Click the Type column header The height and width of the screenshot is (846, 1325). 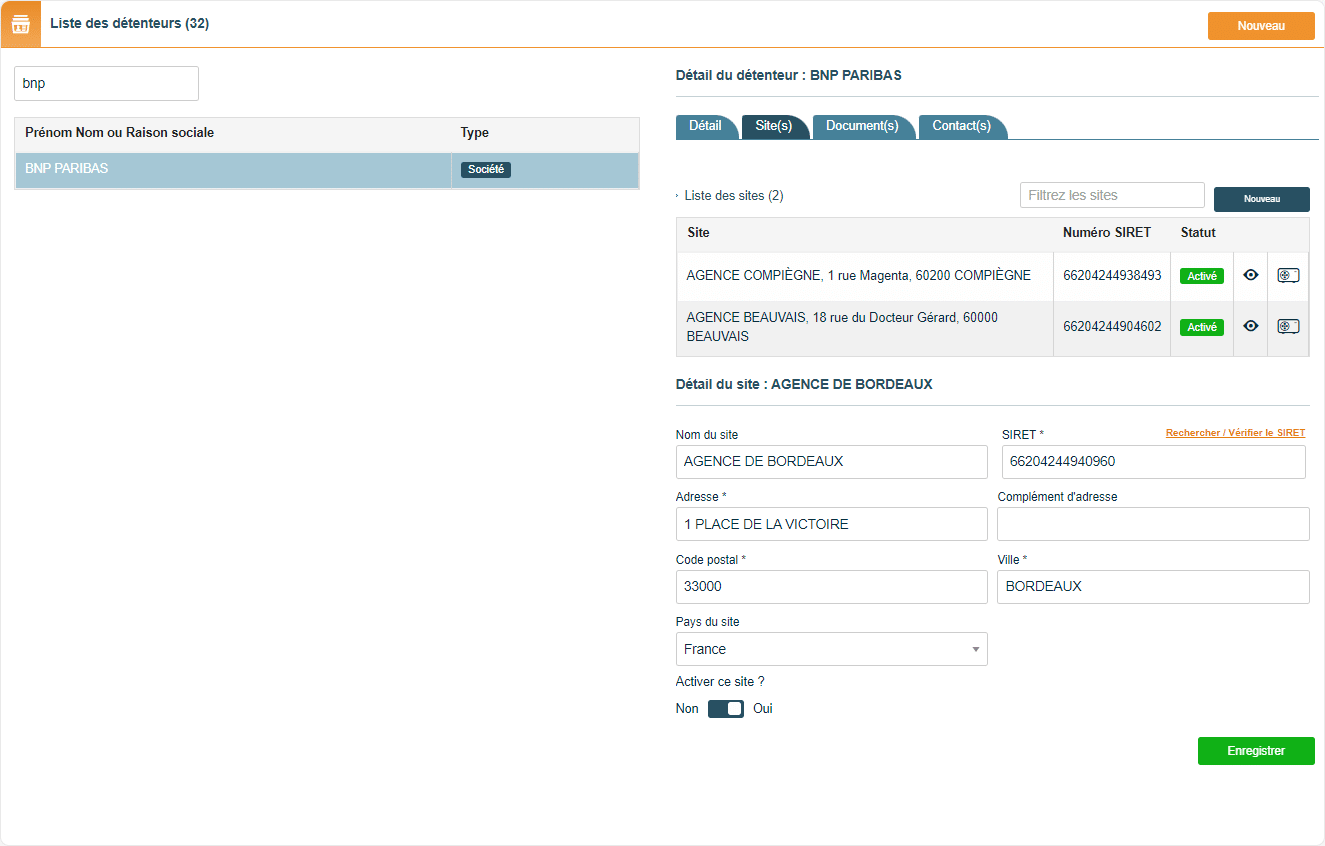click(475, 133)
